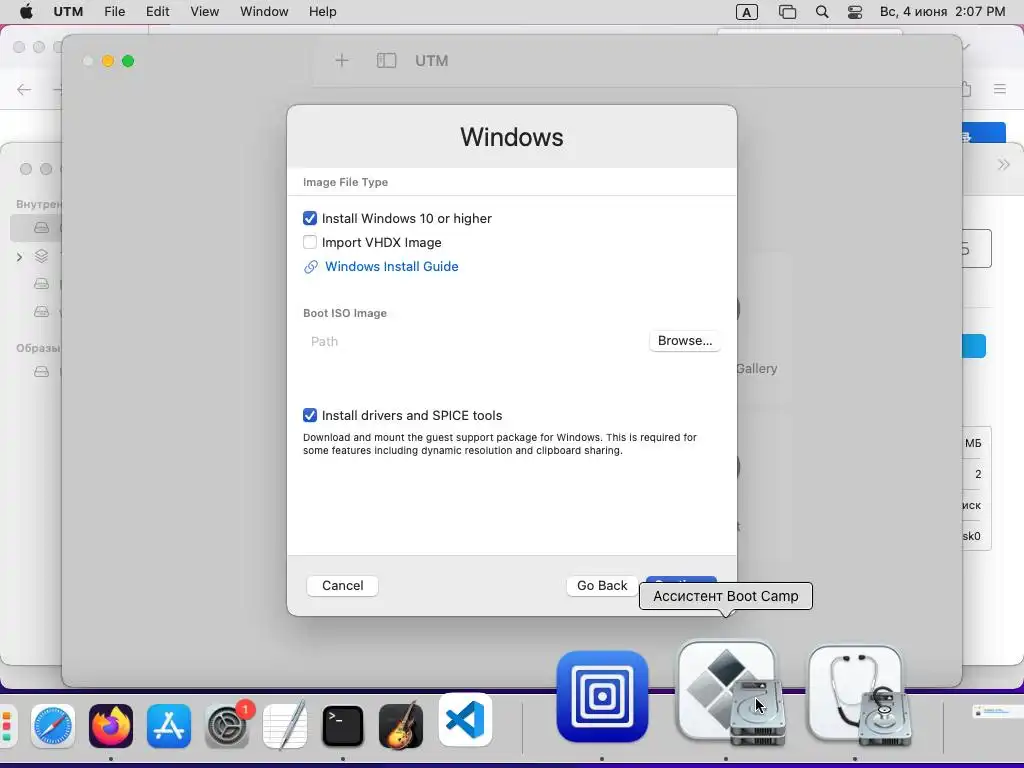
Task: Open Safari from the Dock
Action: 53,726
